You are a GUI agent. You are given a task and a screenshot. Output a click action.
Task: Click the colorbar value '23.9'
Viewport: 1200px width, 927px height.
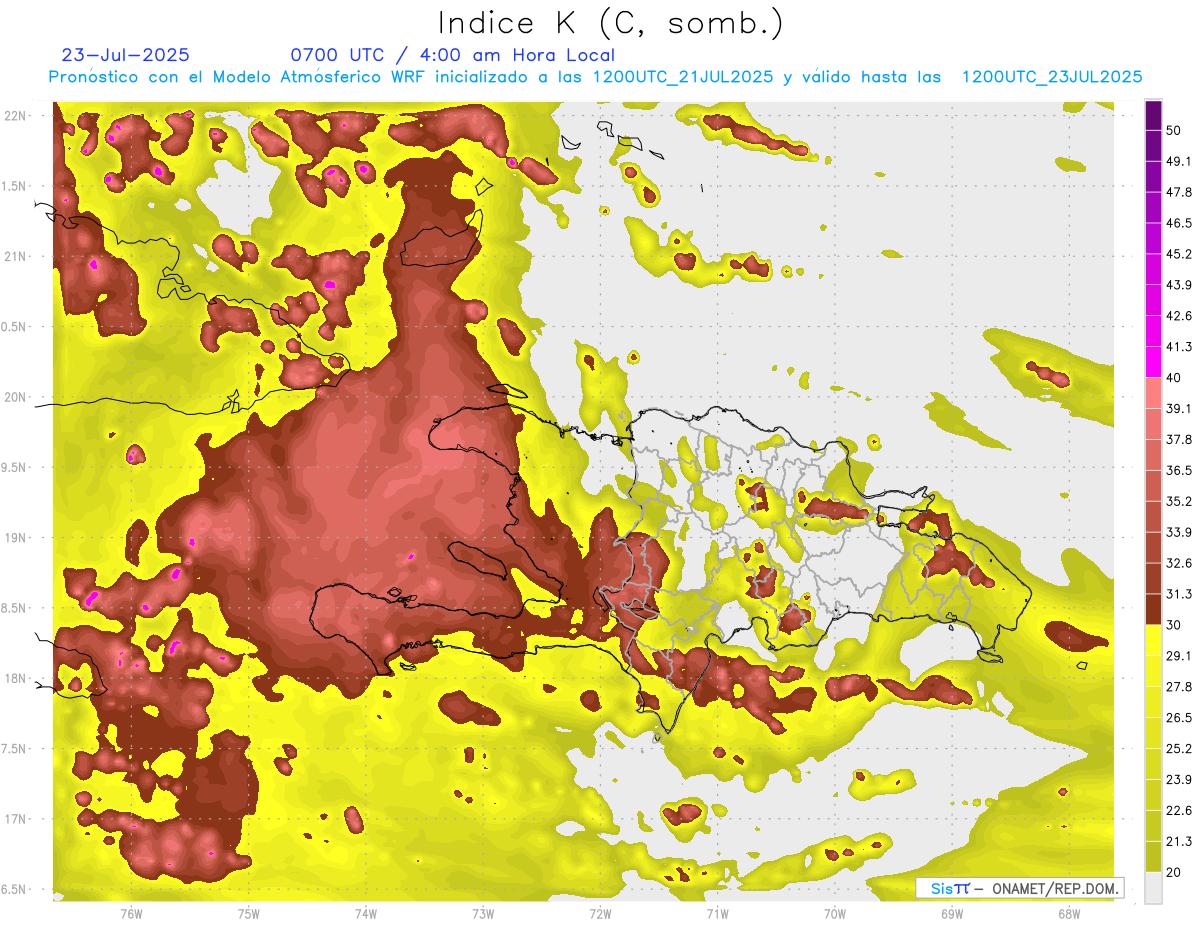(1179, 779)
